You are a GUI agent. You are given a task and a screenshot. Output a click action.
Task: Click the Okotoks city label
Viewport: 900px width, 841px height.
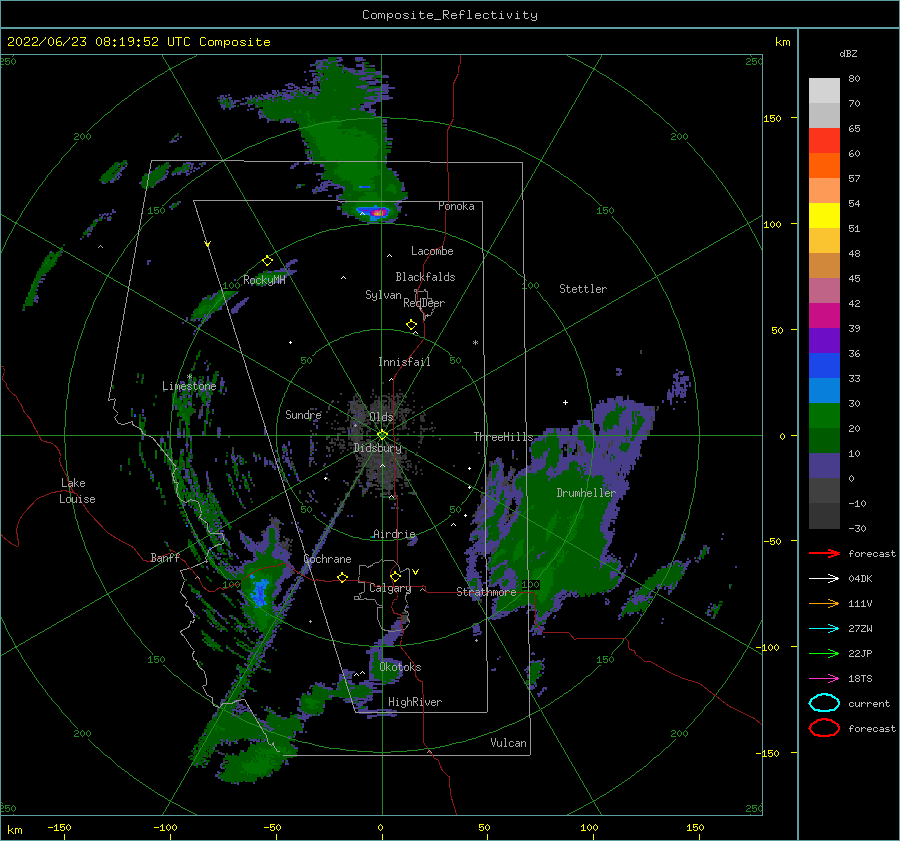click(x=401, y=667)
